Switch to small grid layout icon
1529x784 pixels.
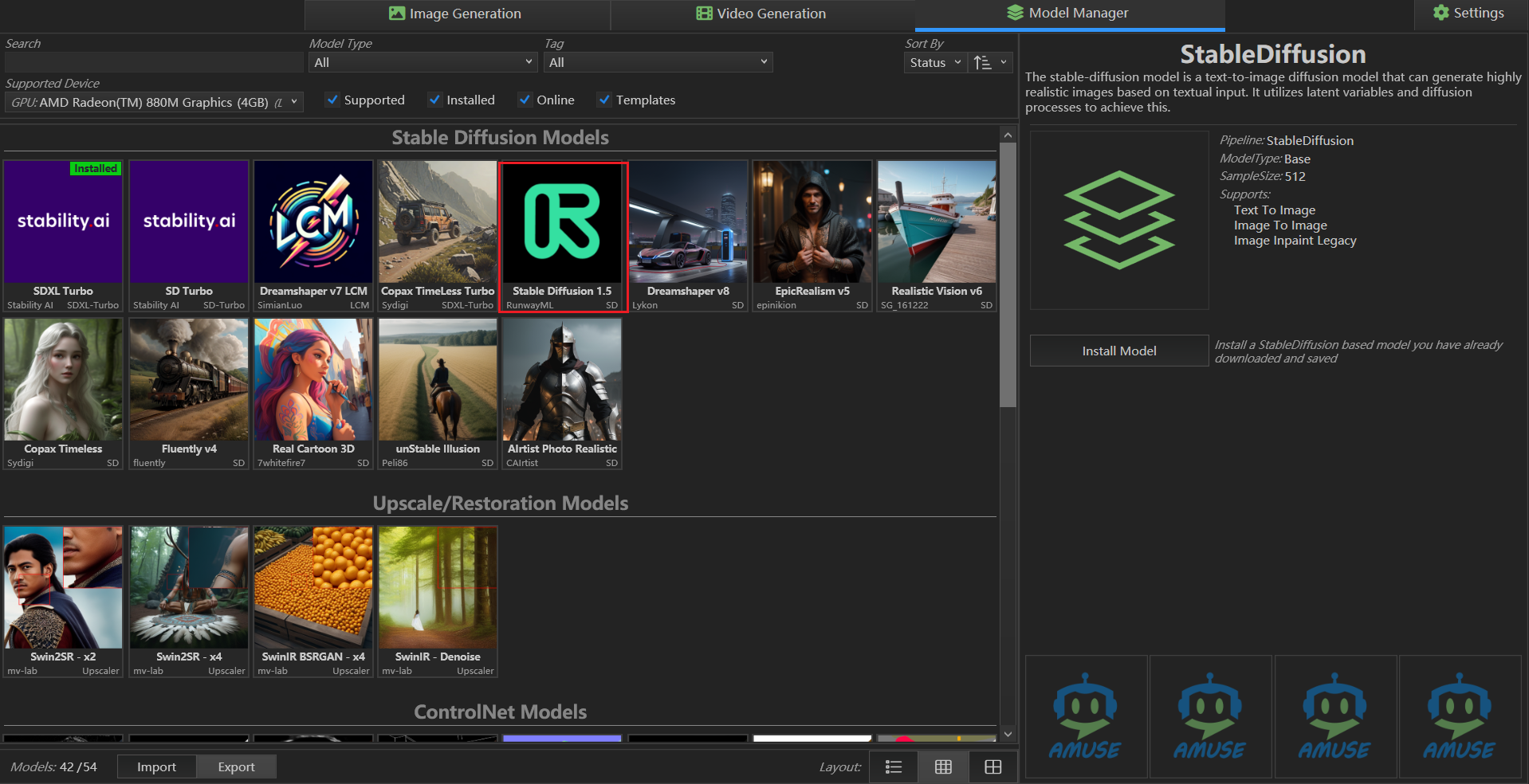(x=943, y=766)
